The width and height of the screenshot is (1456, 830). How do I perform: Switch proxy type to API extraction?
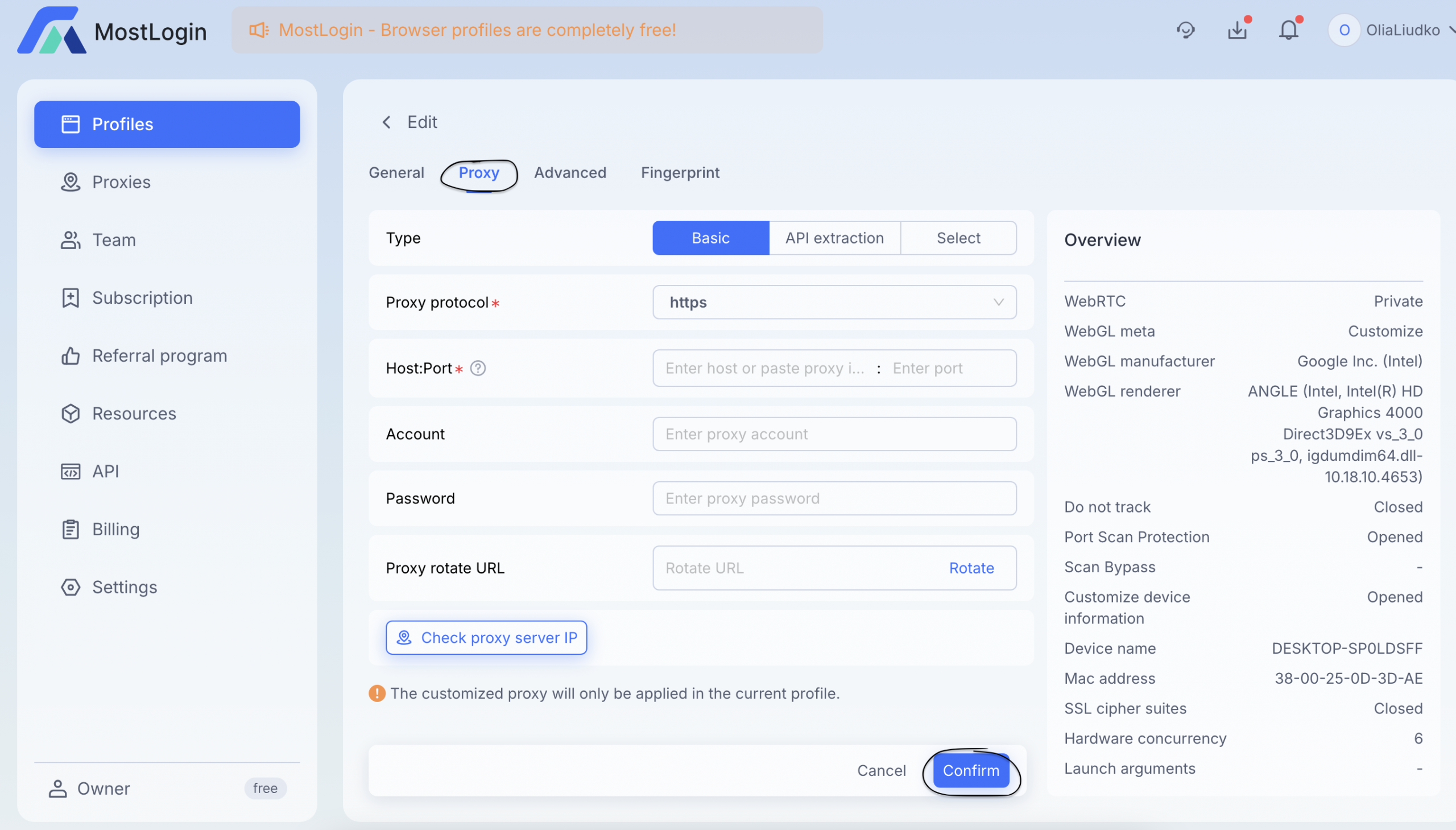pos(834,238)
